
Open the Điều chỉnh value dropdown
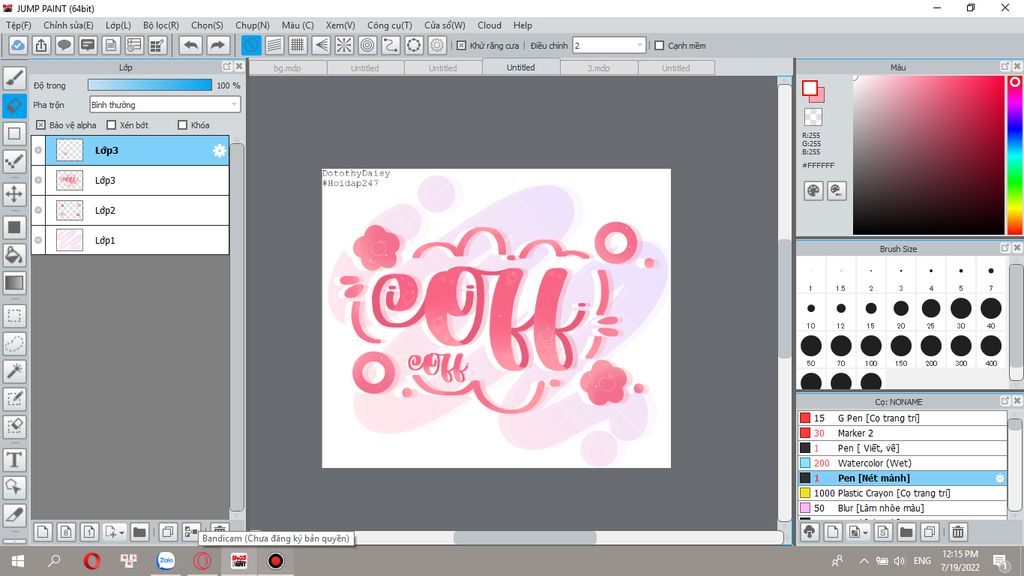coord(609,46)
